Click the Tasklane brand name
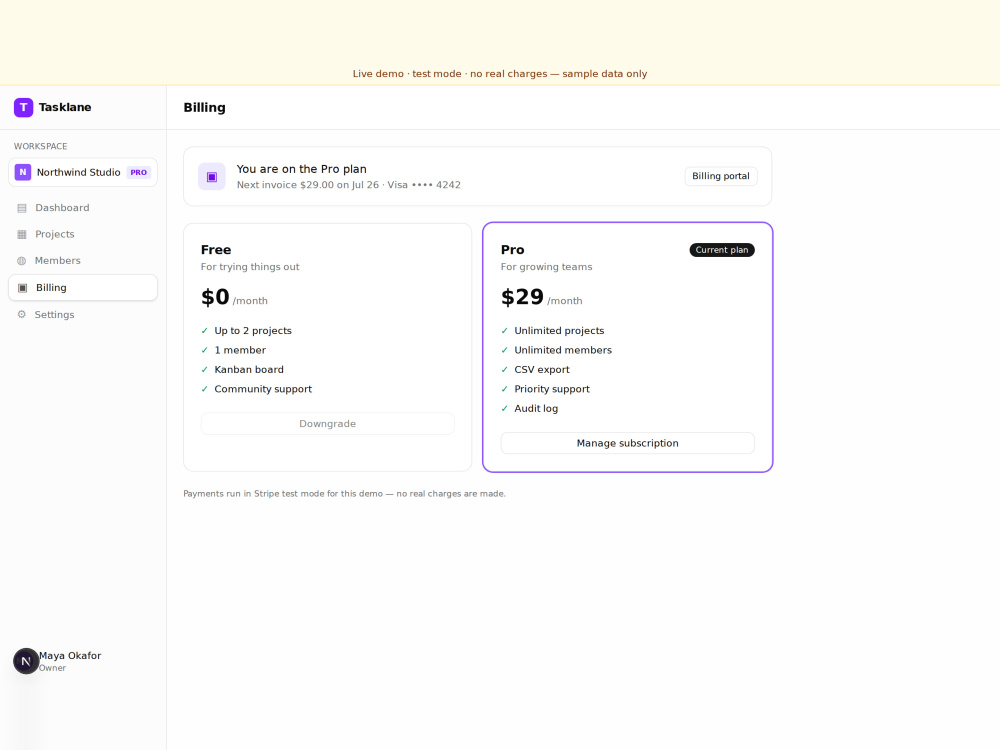1000x750 pixels. [65, 107]
